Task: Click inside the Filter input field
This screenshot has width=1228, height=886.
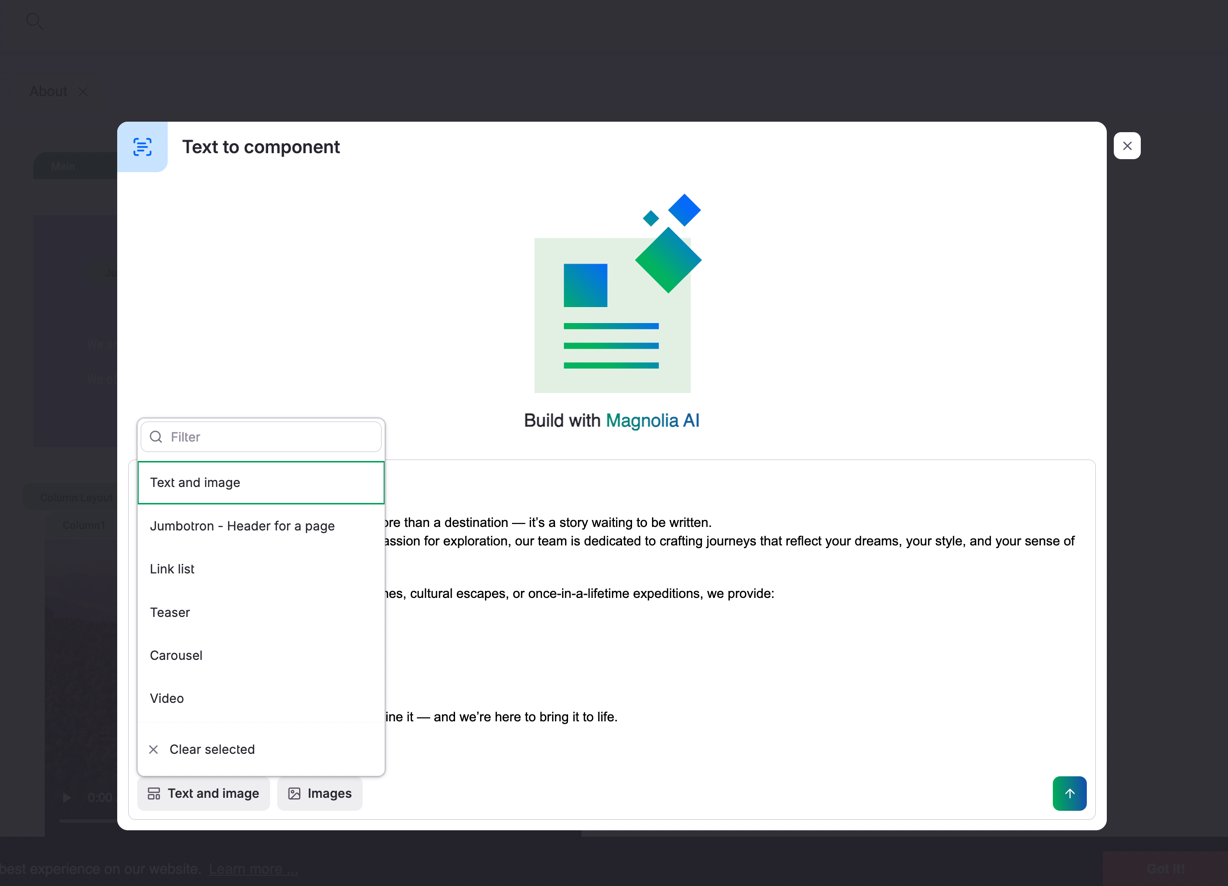Action: coord(260,436)
